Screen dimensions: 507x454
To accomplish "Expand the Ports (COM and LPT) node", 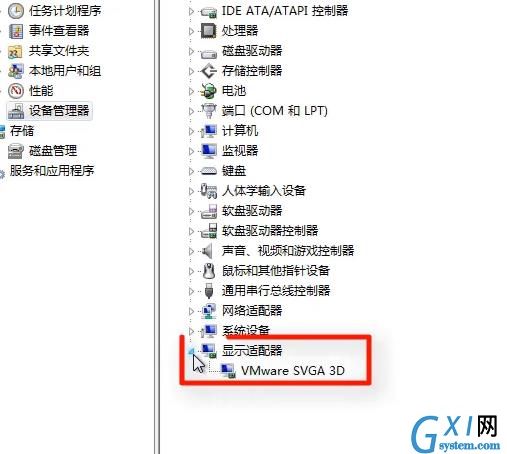I will click(191, 111).
